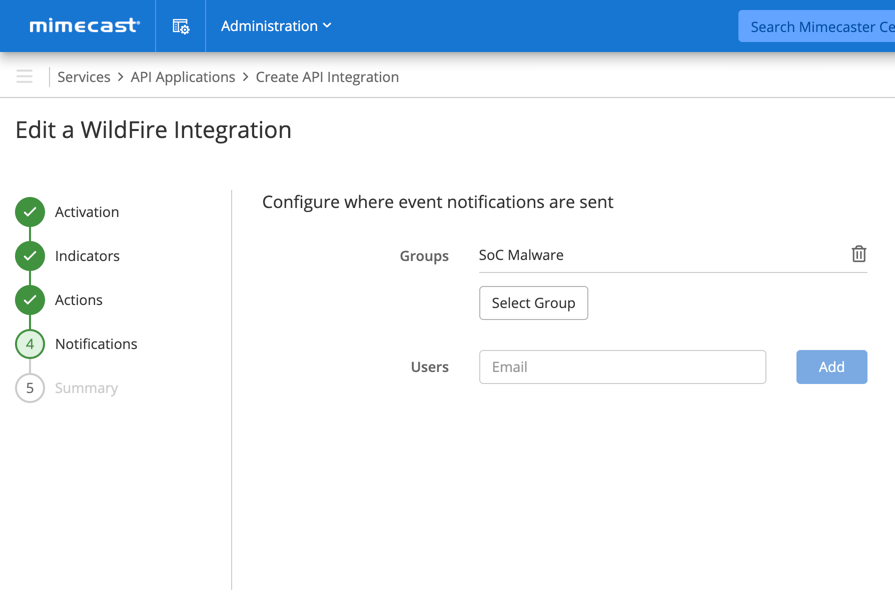The height and width of the screenshot is (592, 895).
Task: Click the Configure where event notifications heading
Action: click(437, 202)
